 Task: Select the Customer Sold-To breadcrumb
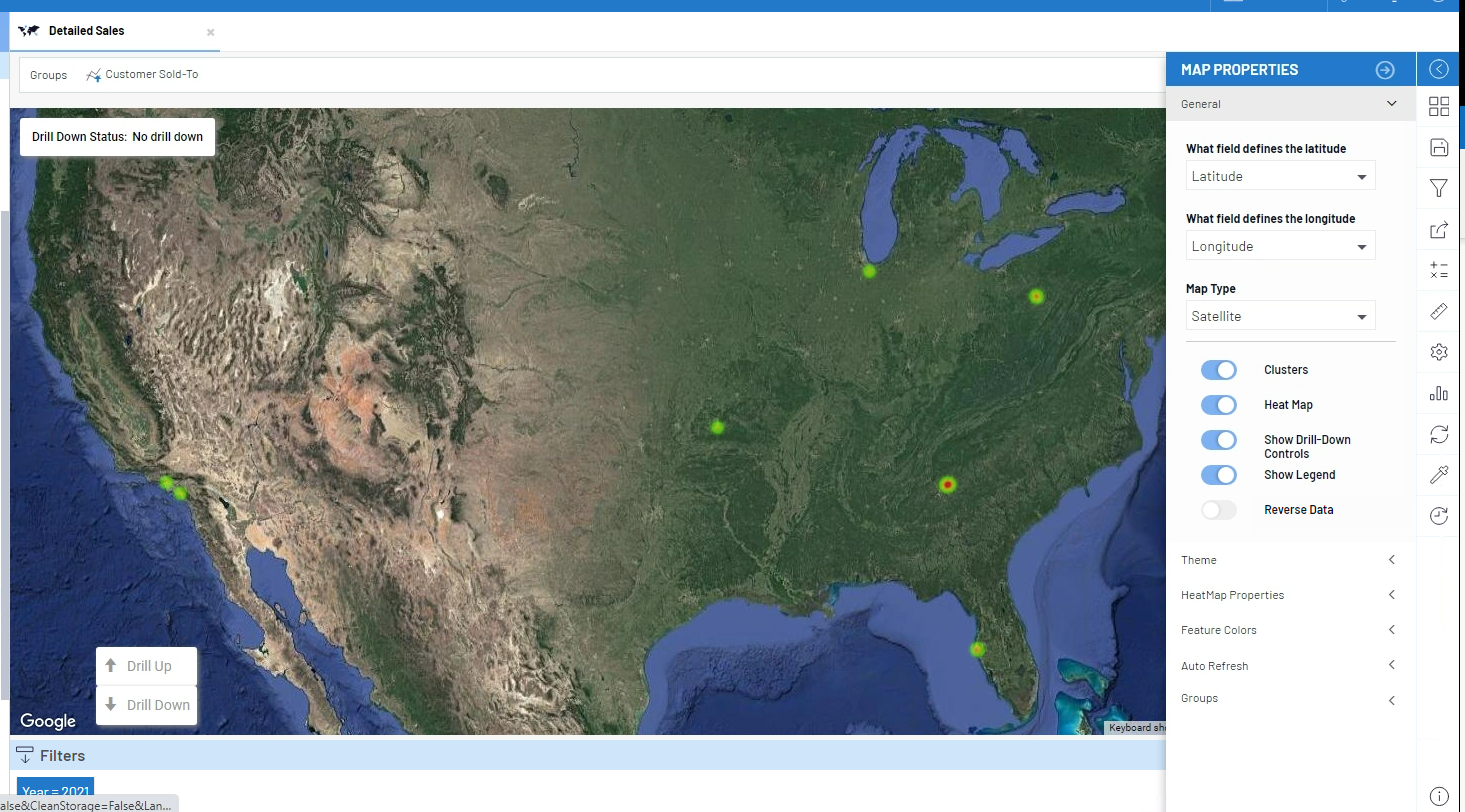(x=150, y=73)
